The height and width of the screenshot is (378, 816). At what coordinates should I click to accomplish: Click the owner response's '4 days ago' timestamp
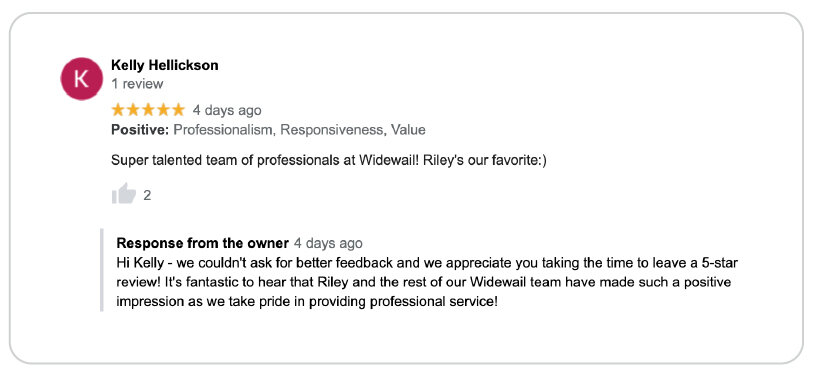[328, 243]
